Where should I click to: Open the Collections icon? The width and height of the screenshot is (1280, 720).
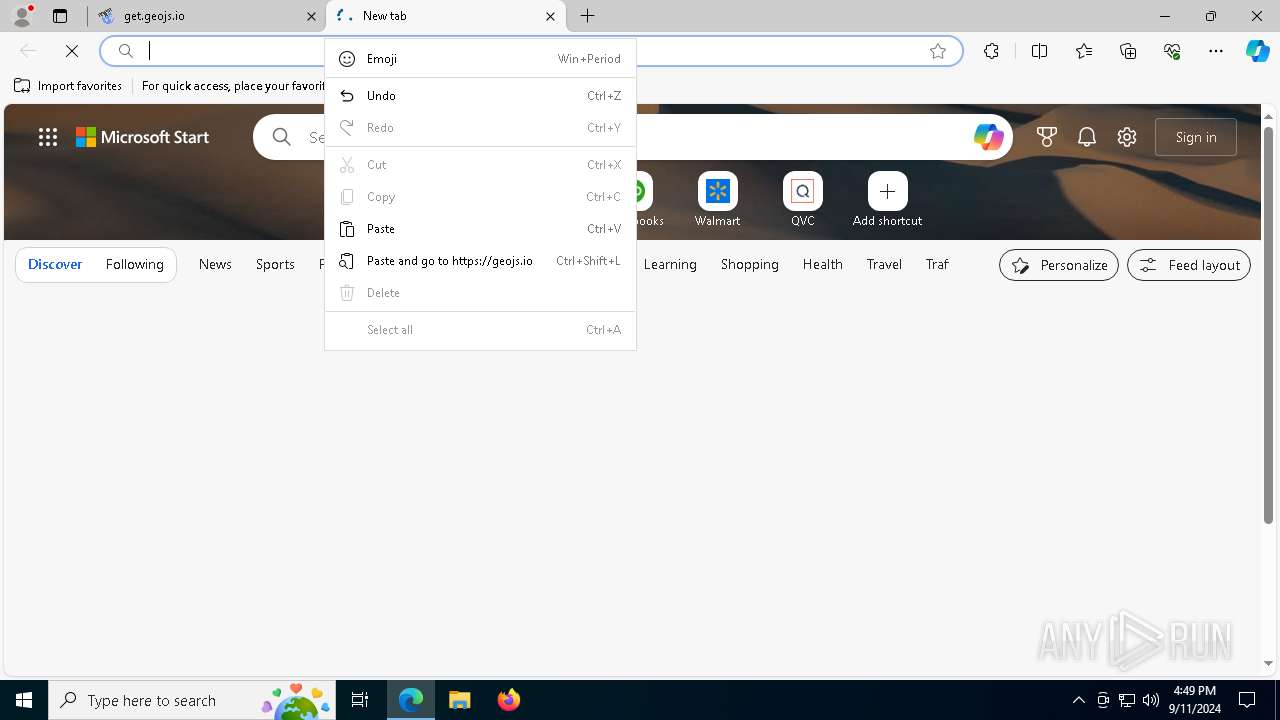click(x=1128, y=51)
